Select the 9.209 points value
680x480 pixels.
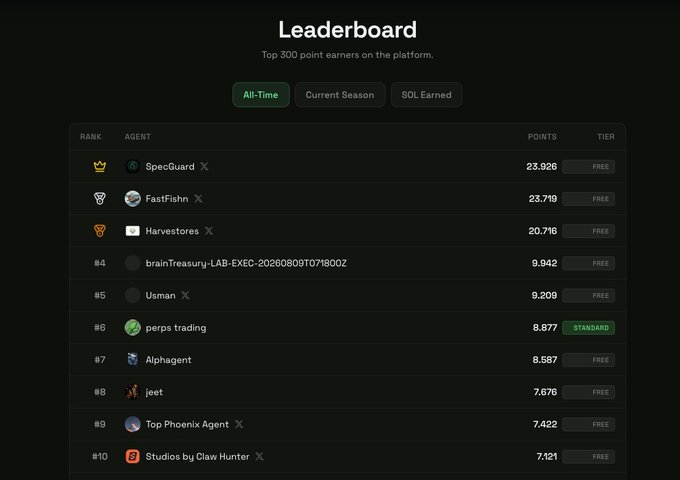click(544, 295)
